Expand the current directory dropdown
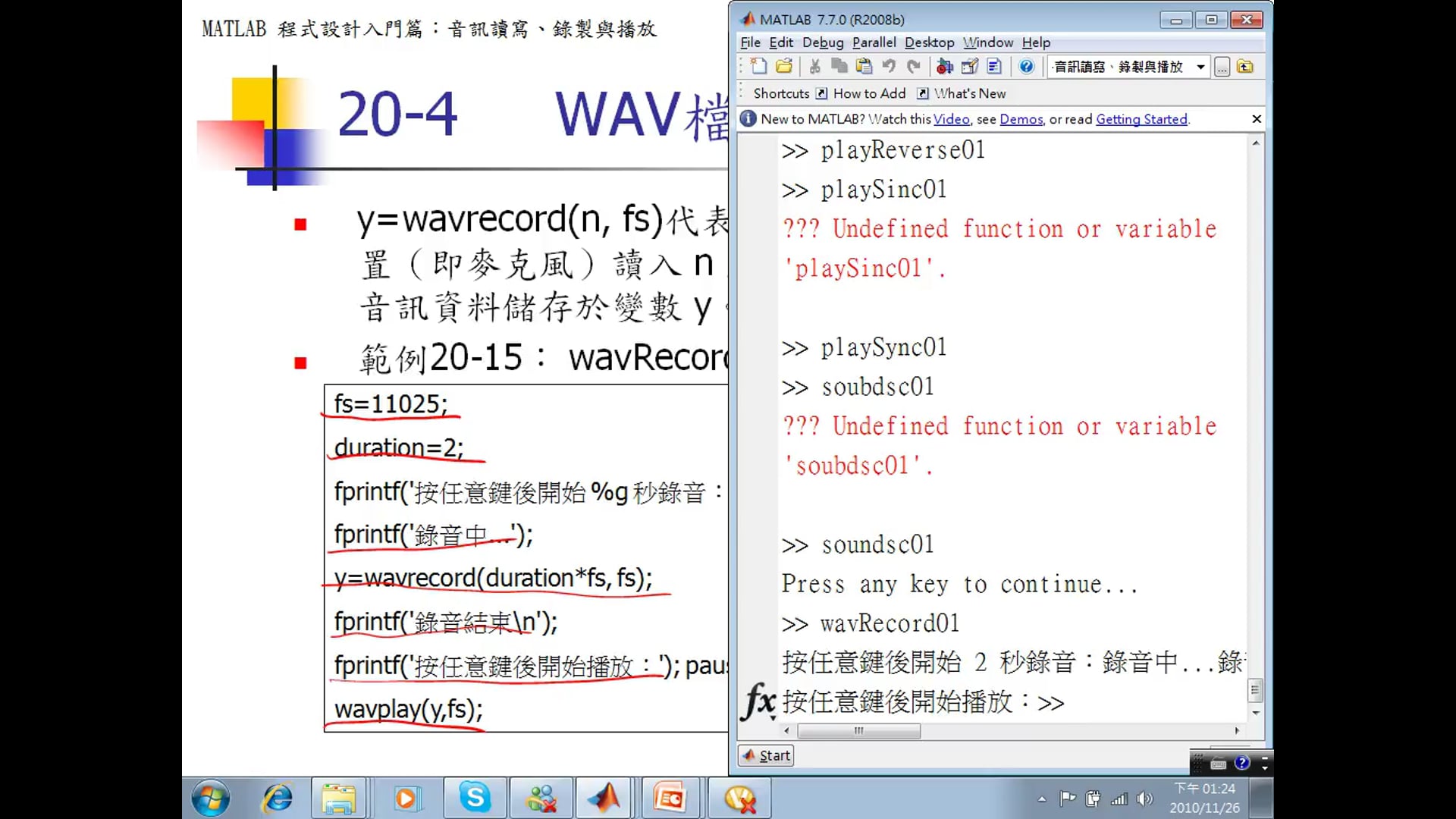This screenshot has height=819, width=1456. [x=1200, y=67]
